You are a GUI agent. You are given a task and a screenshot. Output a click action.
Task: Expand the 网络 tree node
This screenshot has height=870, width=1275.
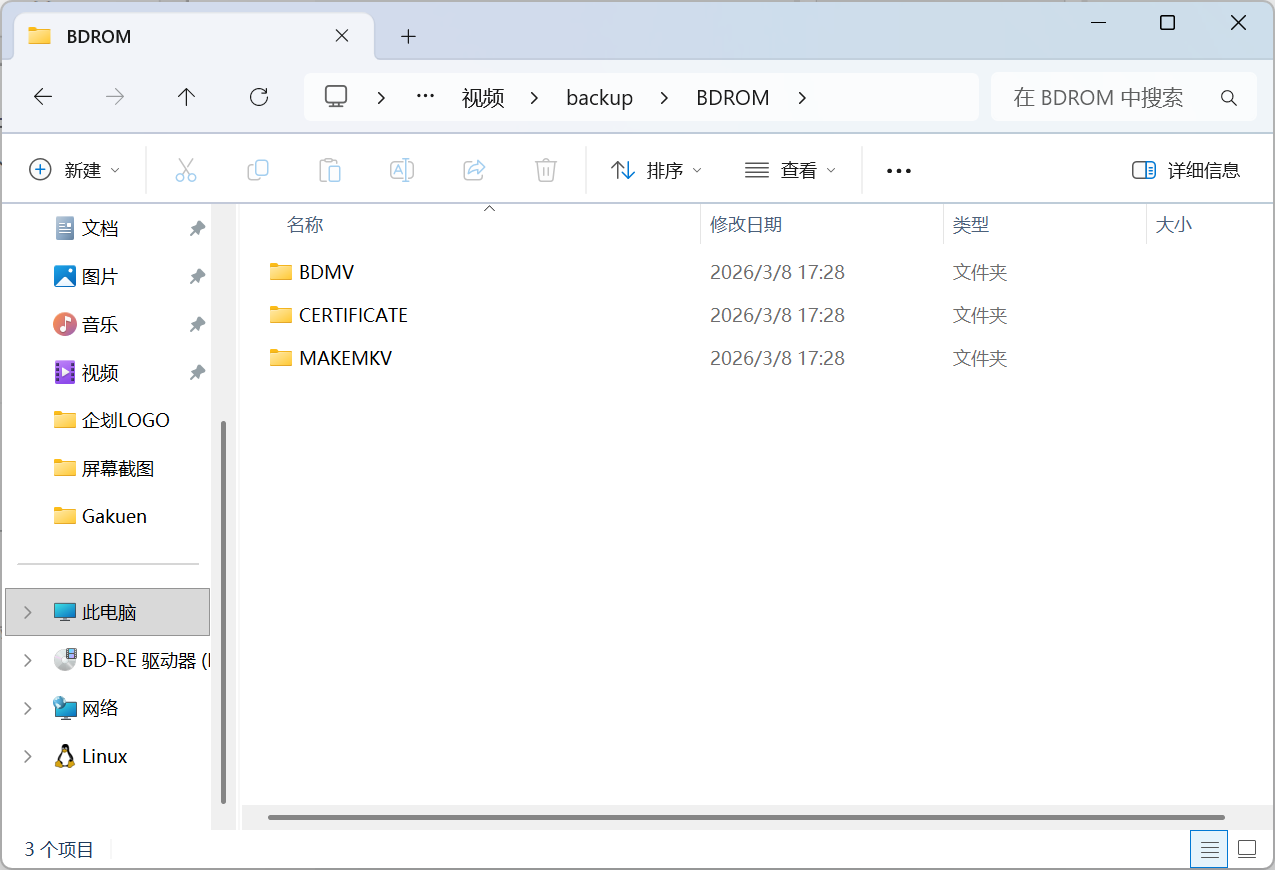28,708
